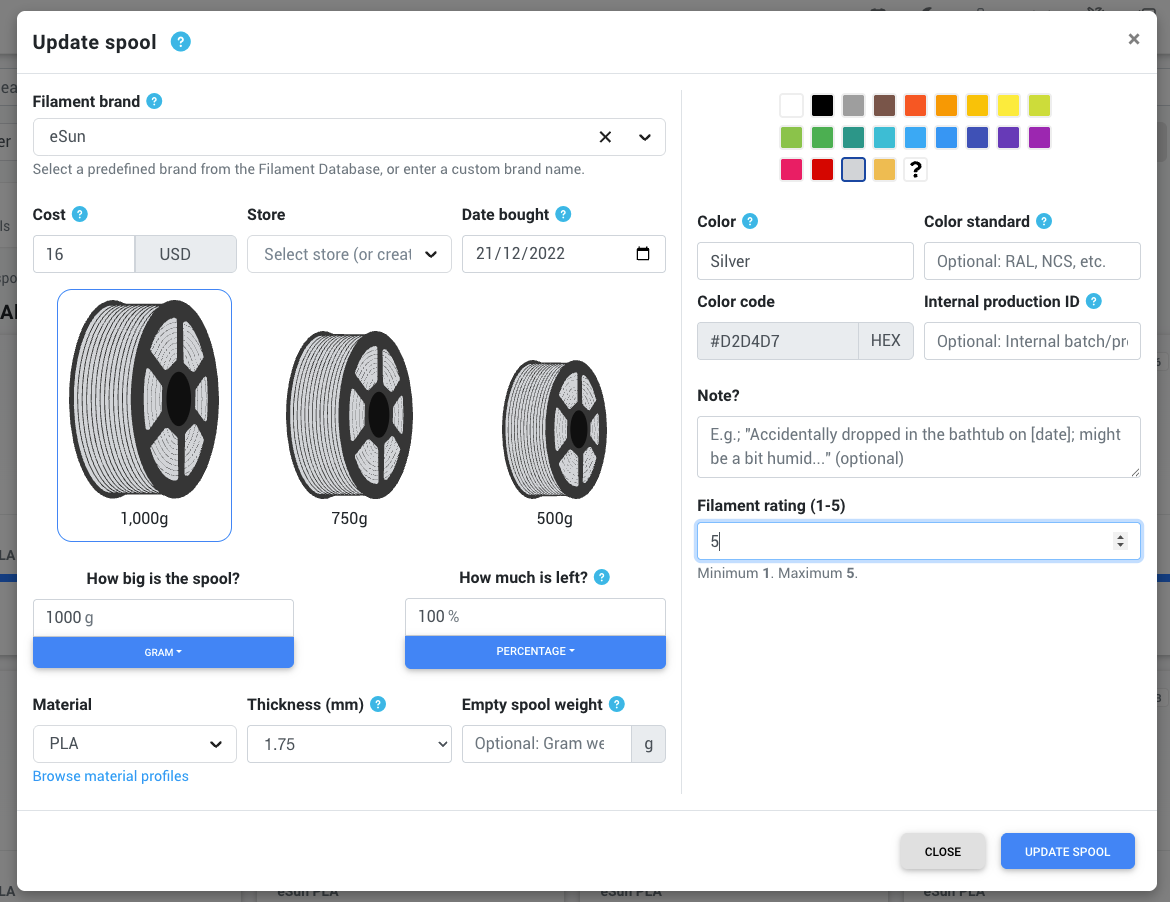Screen dimensions: 1170x902
Task: Pick the gray color swatch
Action: (x=854, y=105)
